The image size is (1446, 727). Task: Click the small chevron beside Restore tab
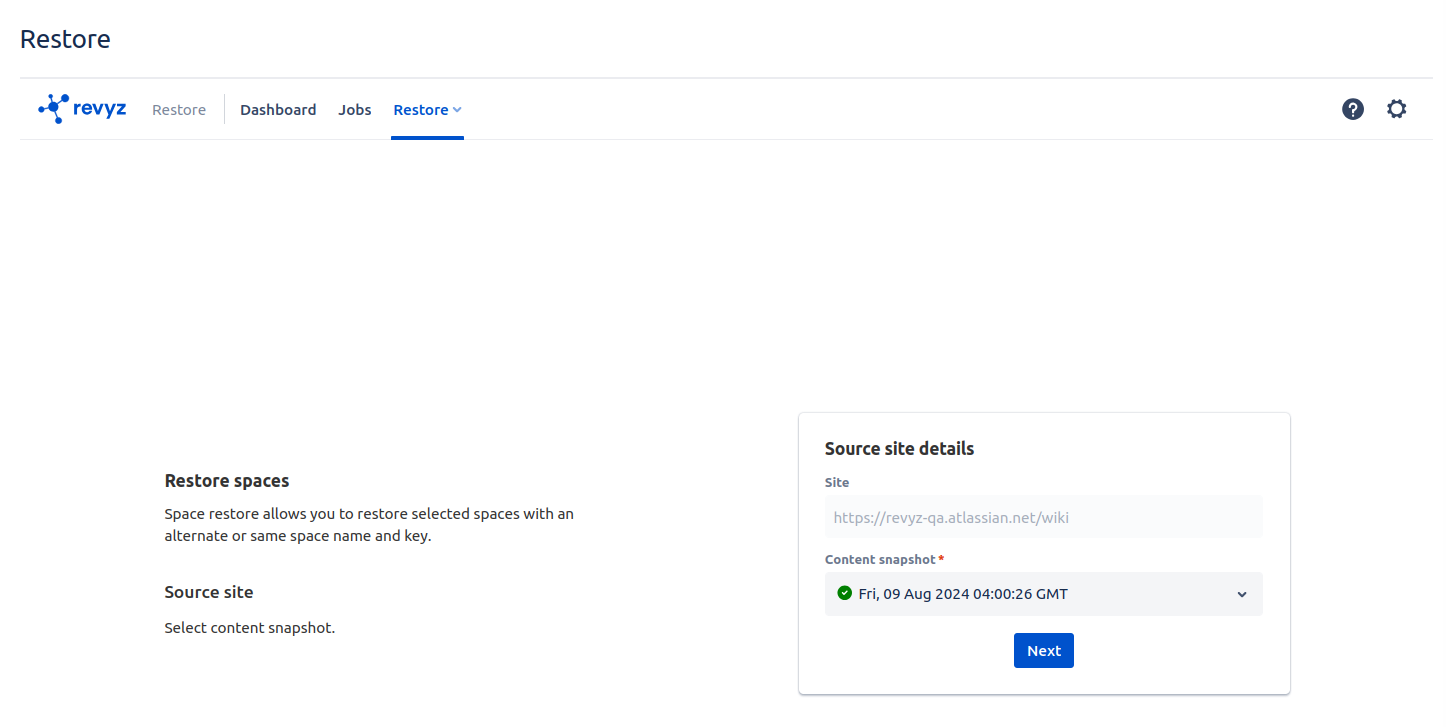click(x=457, y=110)
